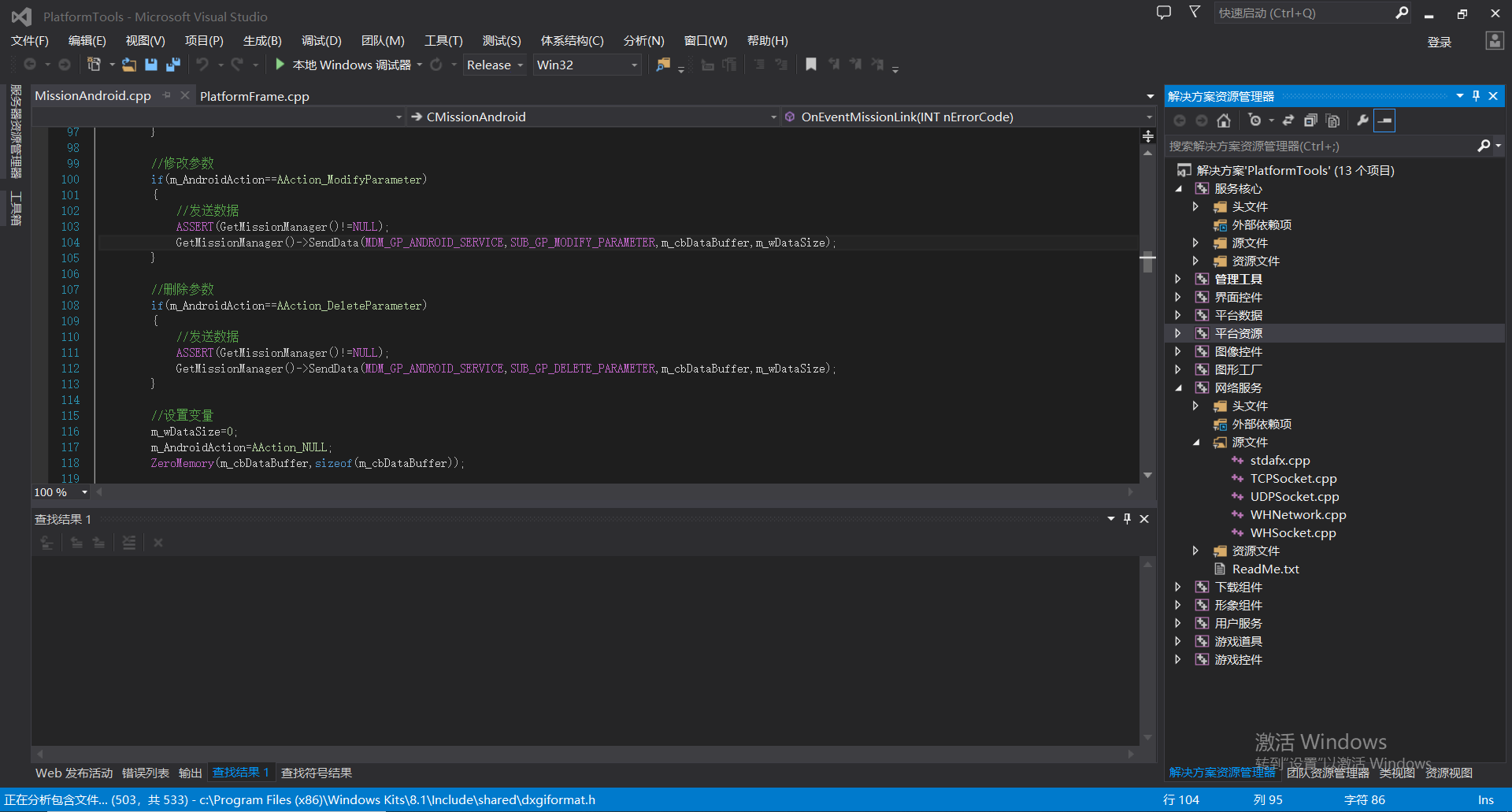
Task: Toggle the pin on Solution Explorer panel
Action: pos(1476,96)
